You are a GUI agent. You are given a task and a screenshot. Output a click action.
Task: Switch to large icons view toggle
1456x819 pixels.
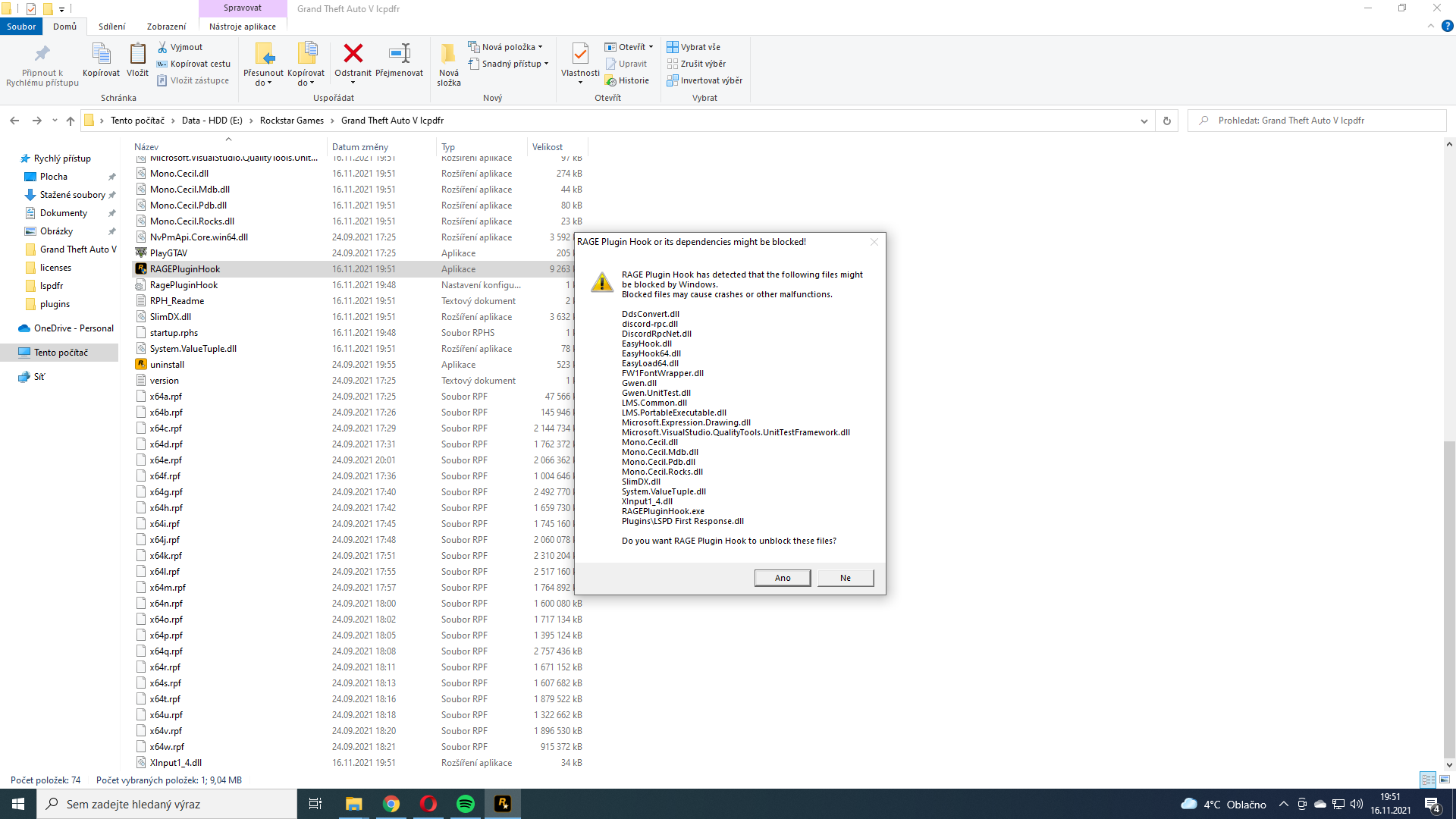pos(1445,780)
